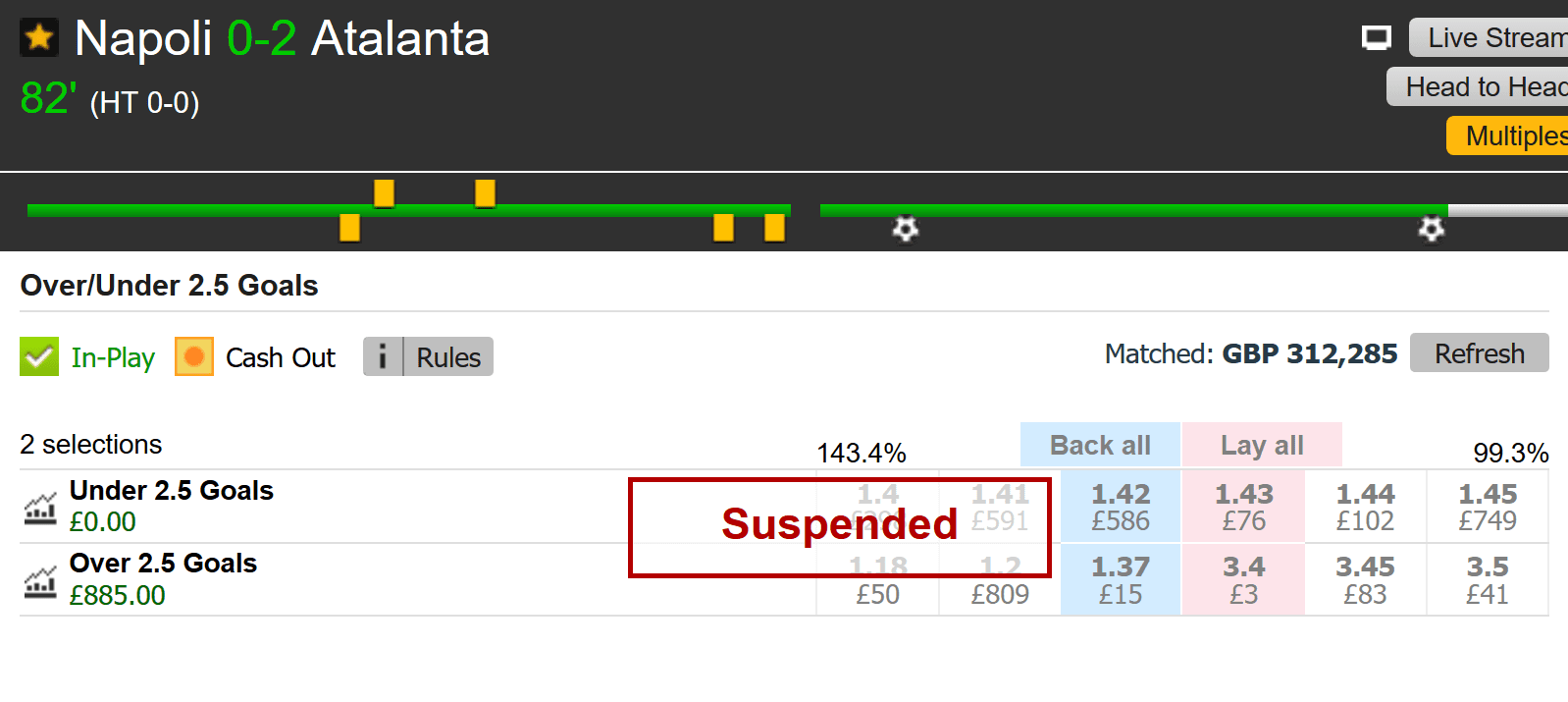Select the second goal ball marker on timeline
Image resolution: width=1568 pixels, height=702 pixels.
click(1432, 229)
